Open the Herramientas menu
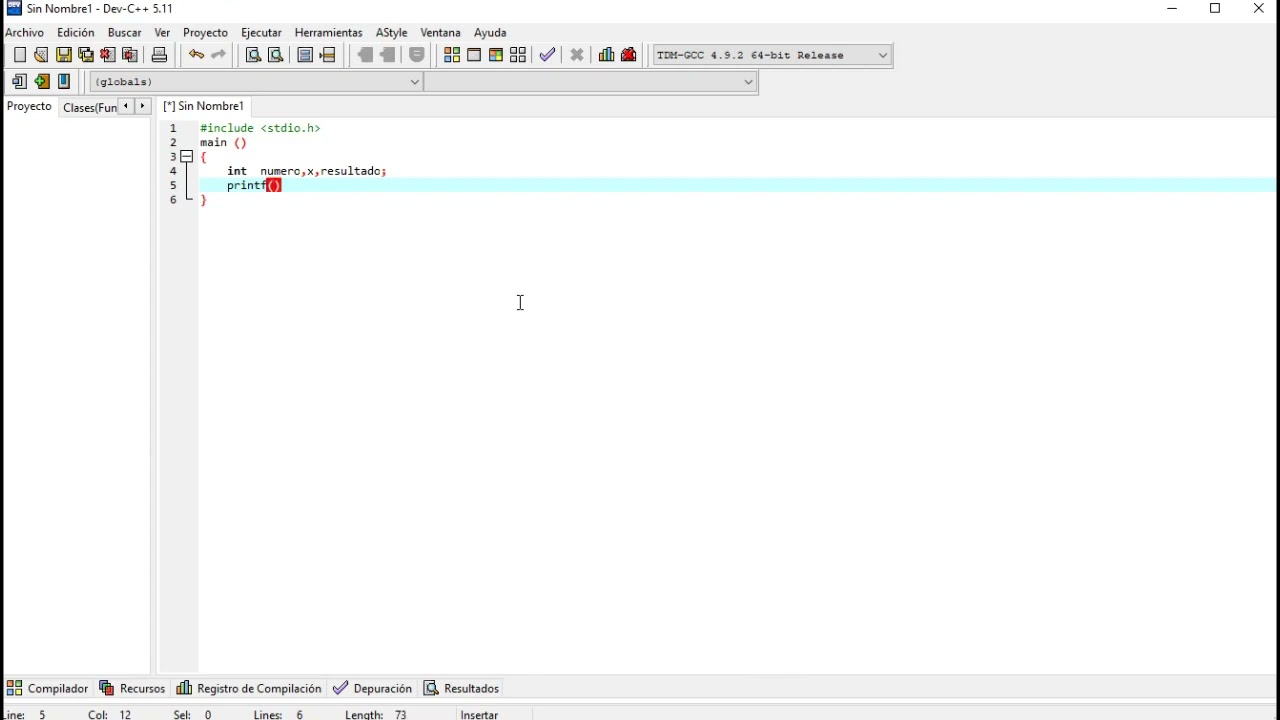 pyautogui.click(x=328, y=33)
